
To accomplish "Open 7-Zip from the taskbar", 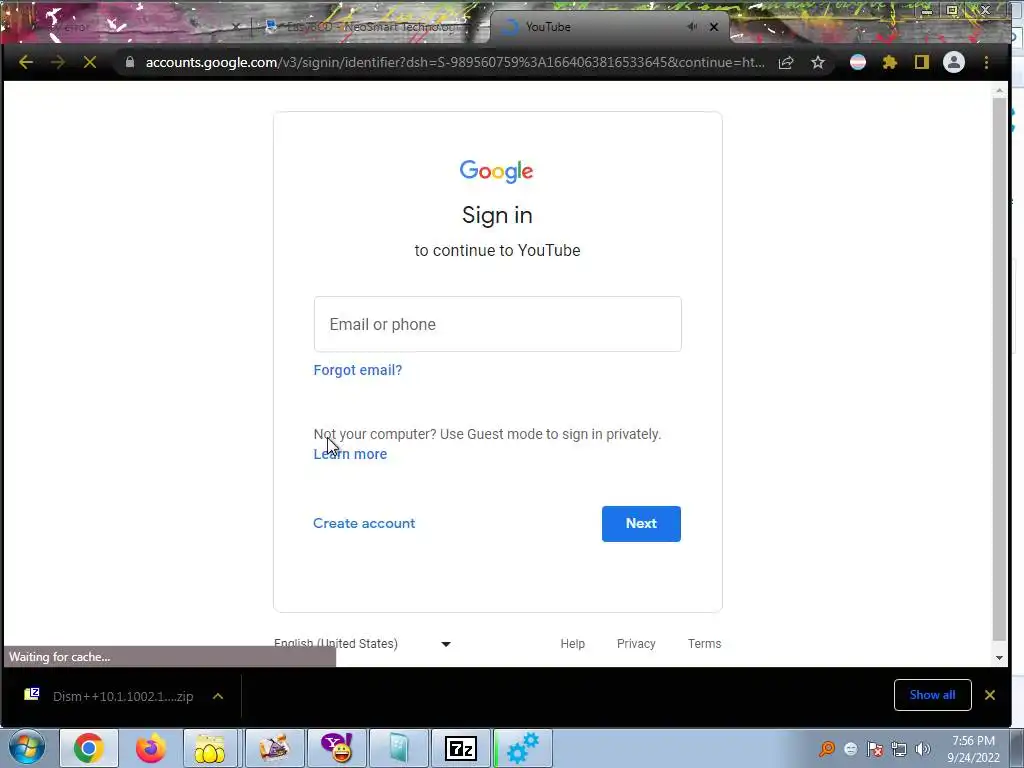I will pos(460,748).
